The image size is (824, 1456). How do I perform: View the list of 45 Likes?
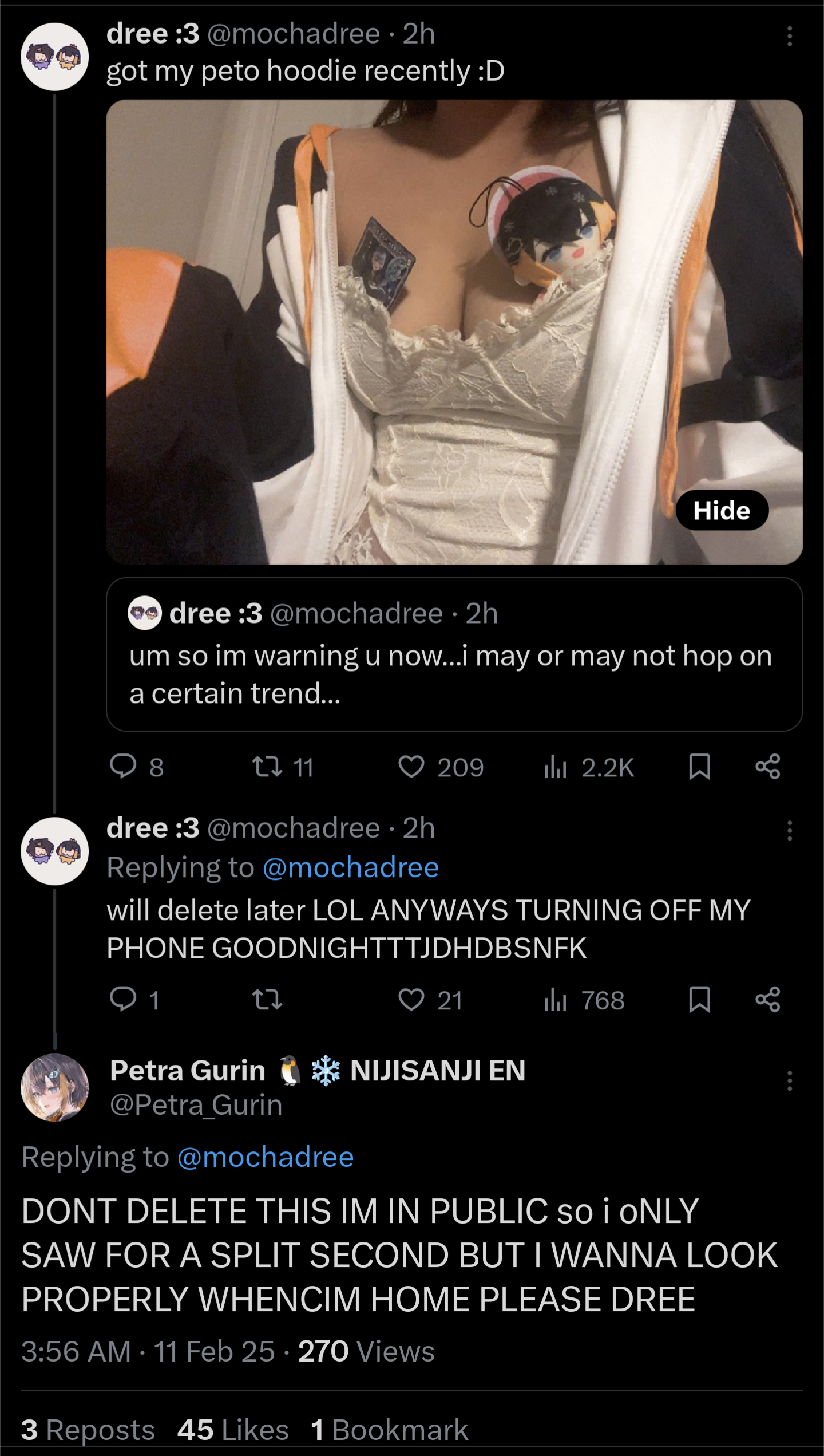coord(233,1429)
